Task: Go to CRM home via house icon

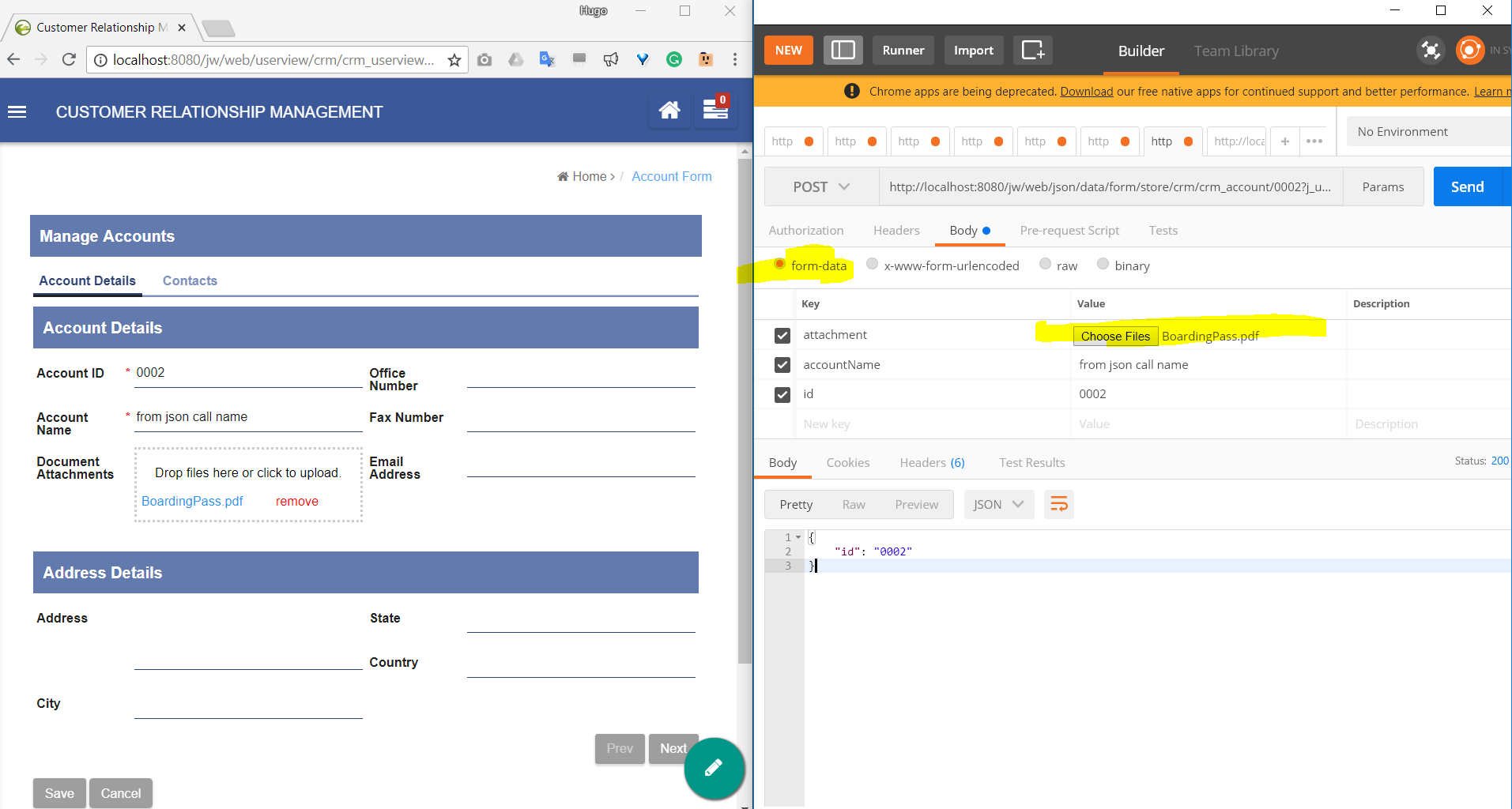Action: click(669, 110)
